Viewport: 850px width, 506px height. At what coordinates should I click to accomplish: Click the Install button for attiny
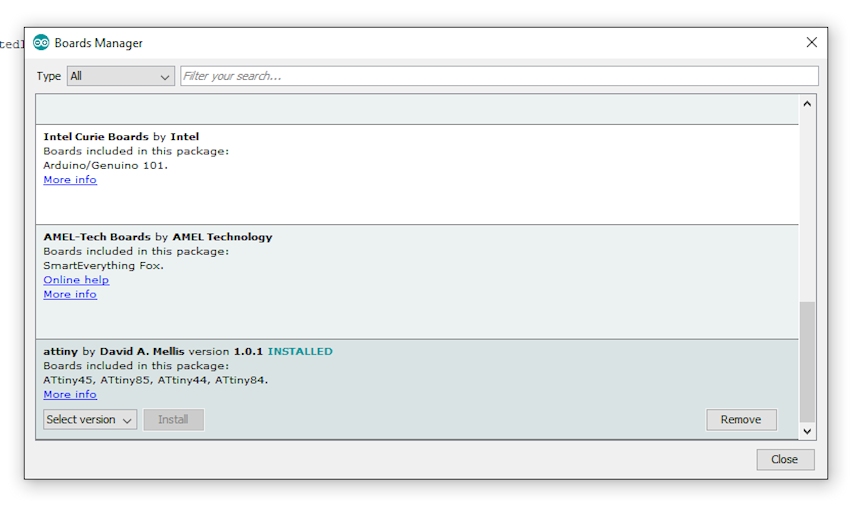[x=173, y=420]
